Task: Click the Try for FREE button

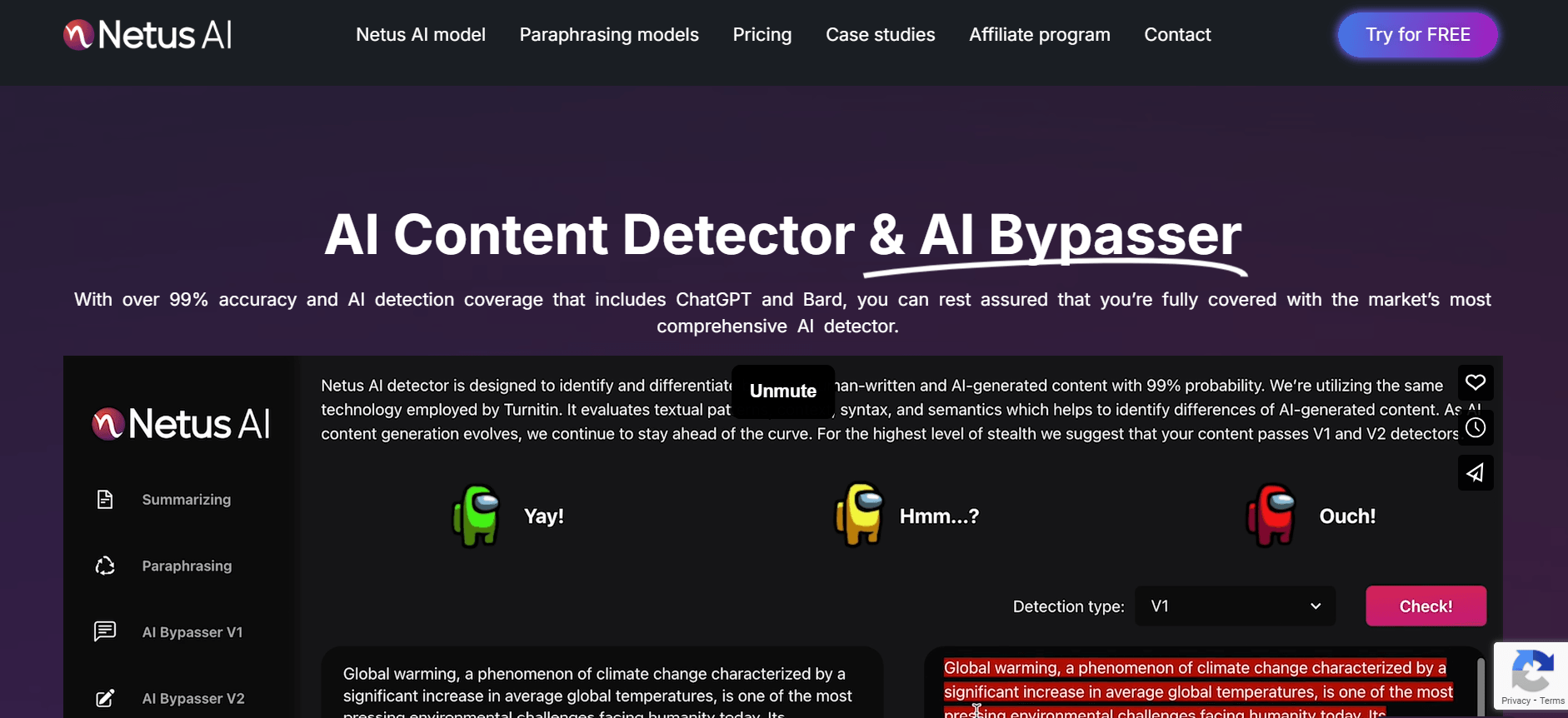Action: [x=1418, y=35]
